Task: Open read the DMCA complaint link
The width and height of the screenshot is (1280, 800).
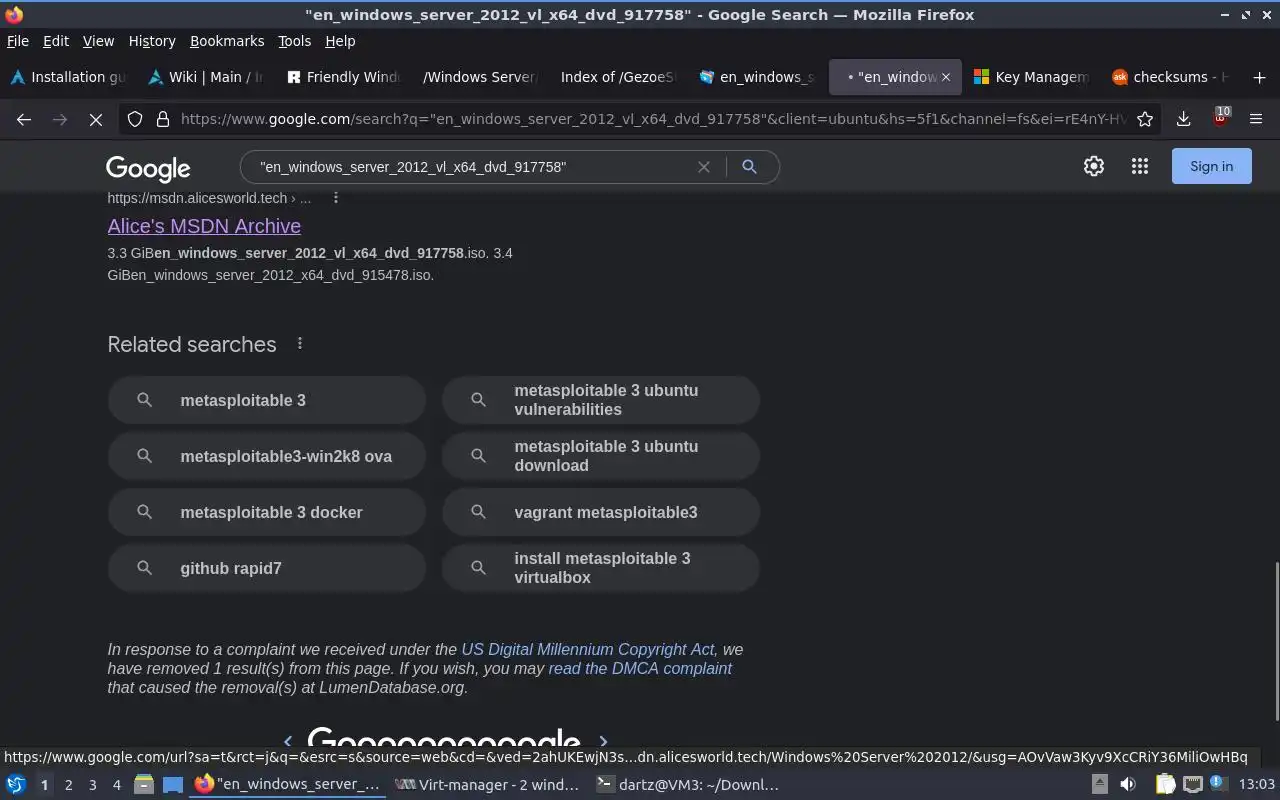Action: coord(640,668)
